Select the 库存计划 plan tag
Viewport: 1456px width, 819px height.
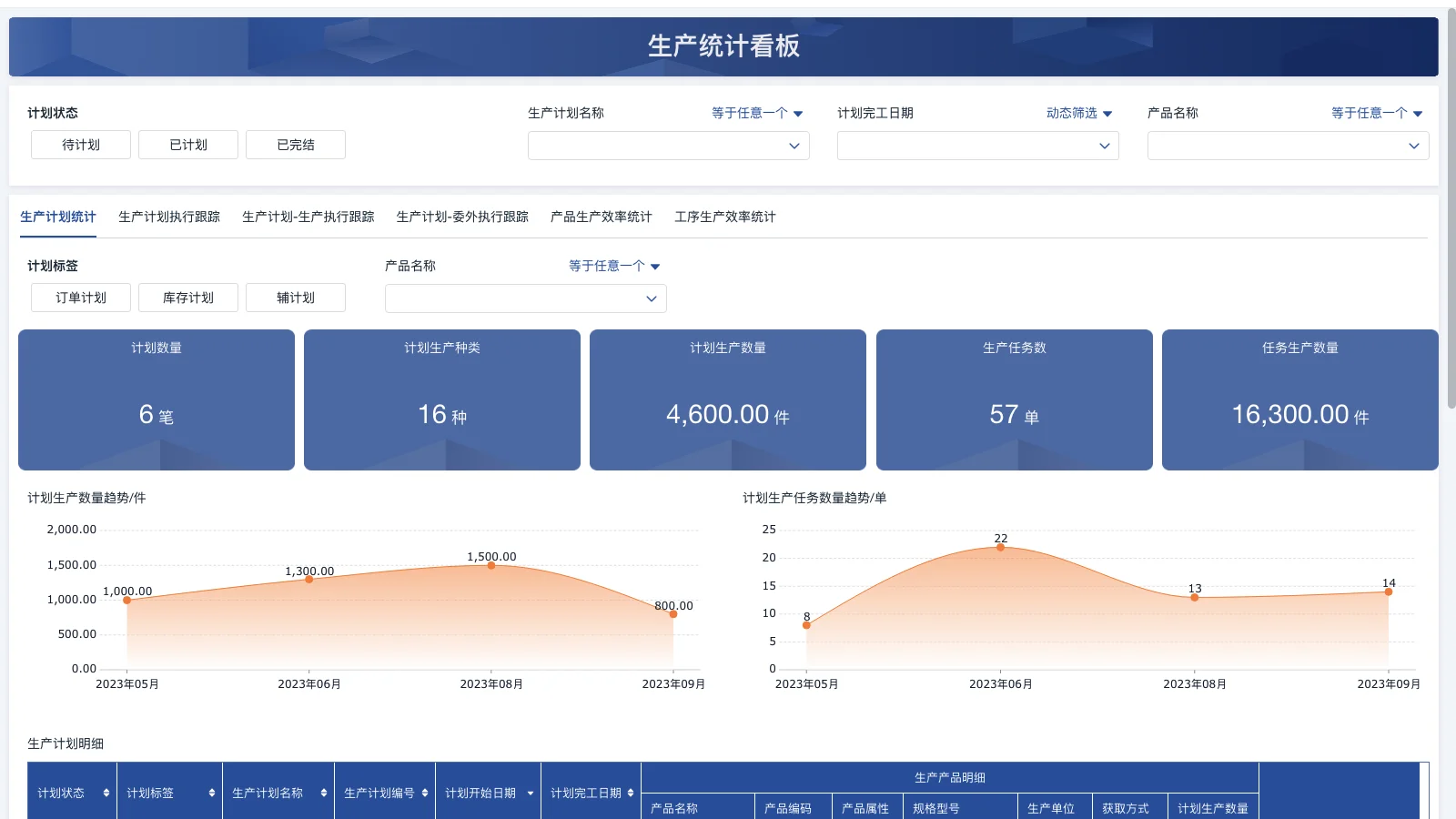[x=187, y=298]
